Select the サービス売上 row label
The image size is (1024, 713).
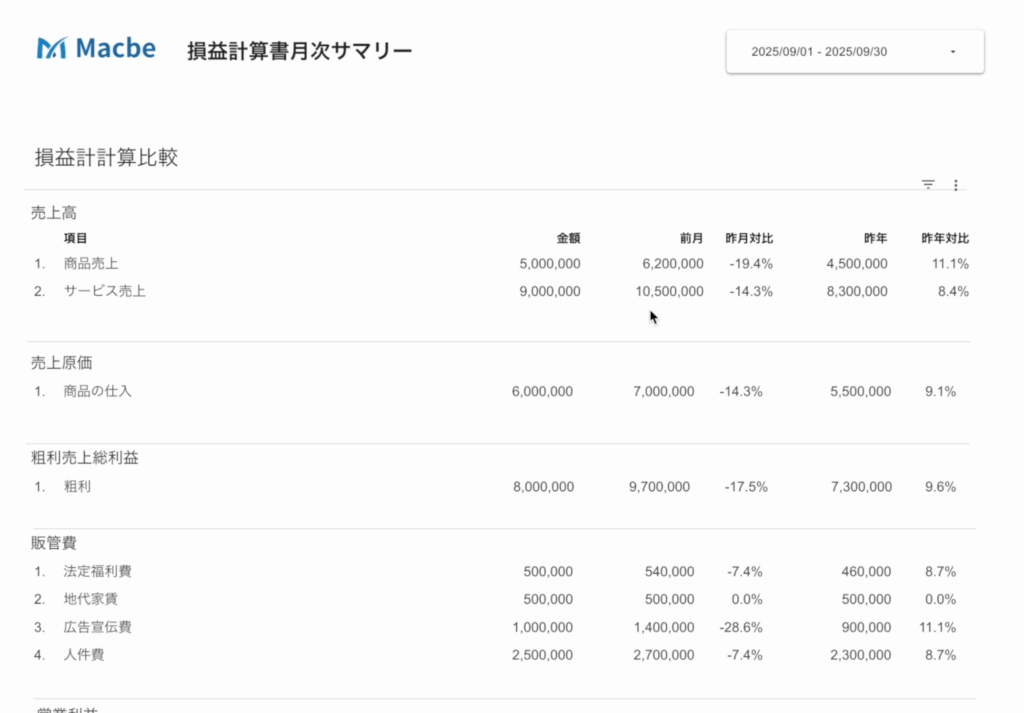pos(105,292)
